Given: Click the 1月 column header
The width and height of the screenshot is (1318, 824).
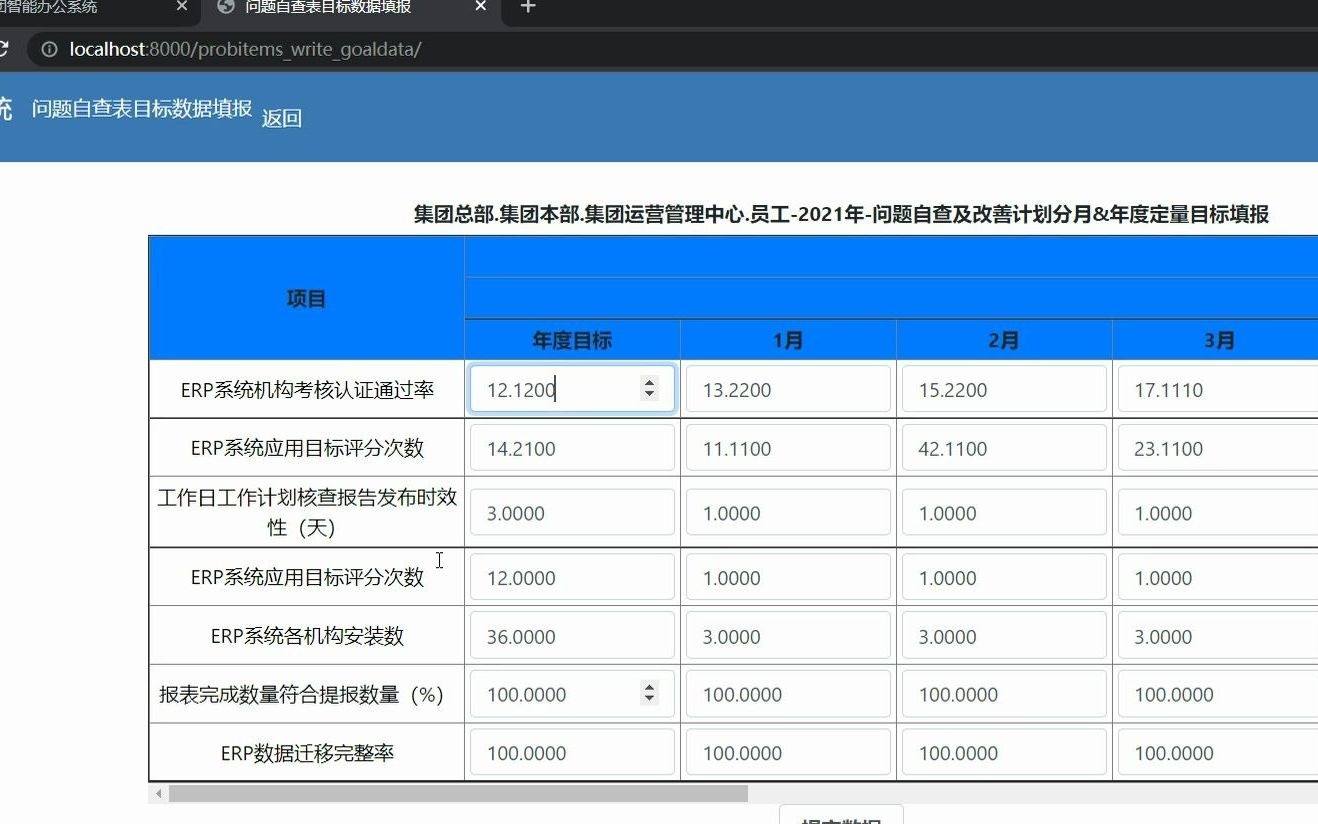Looking at the screenshot, I should (788, 340).
